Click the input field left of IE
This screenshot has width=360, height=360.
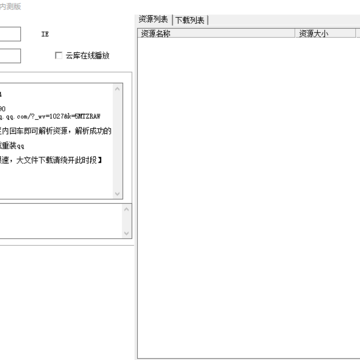[10, 34]
